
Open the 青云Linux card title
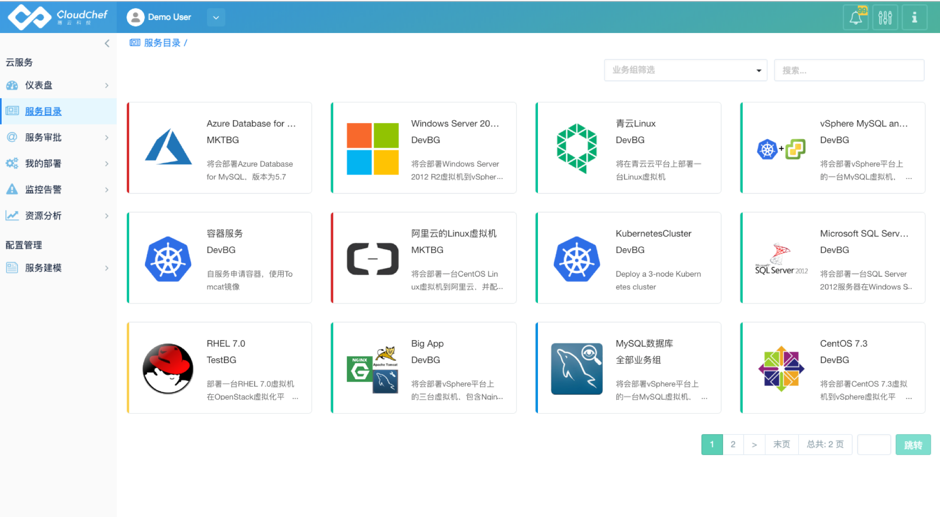635,124
